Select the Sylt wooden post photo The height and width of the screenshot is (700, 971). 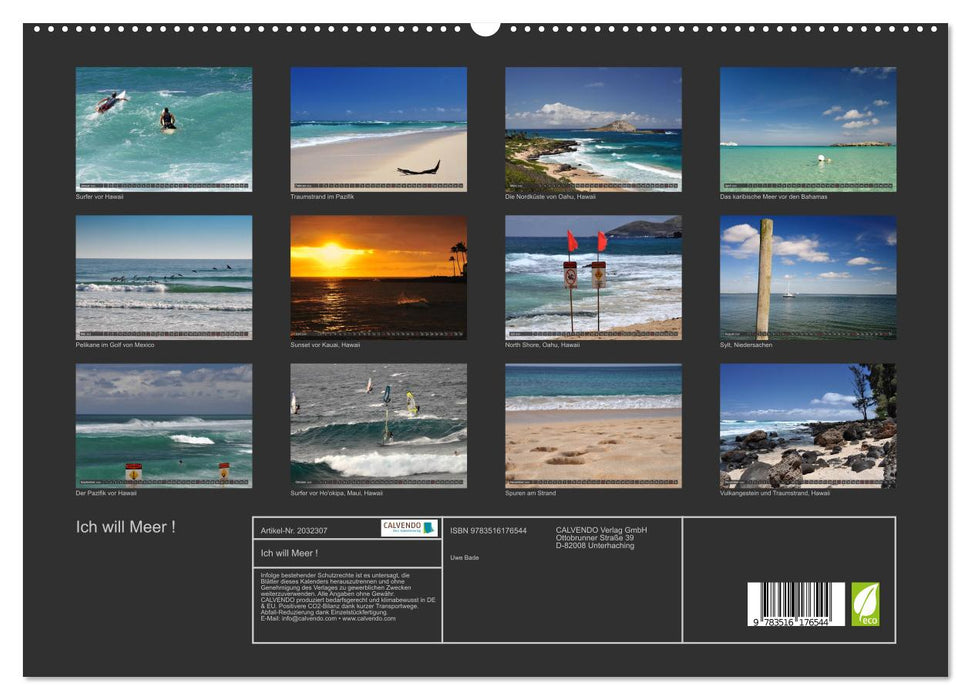point(808,277)
